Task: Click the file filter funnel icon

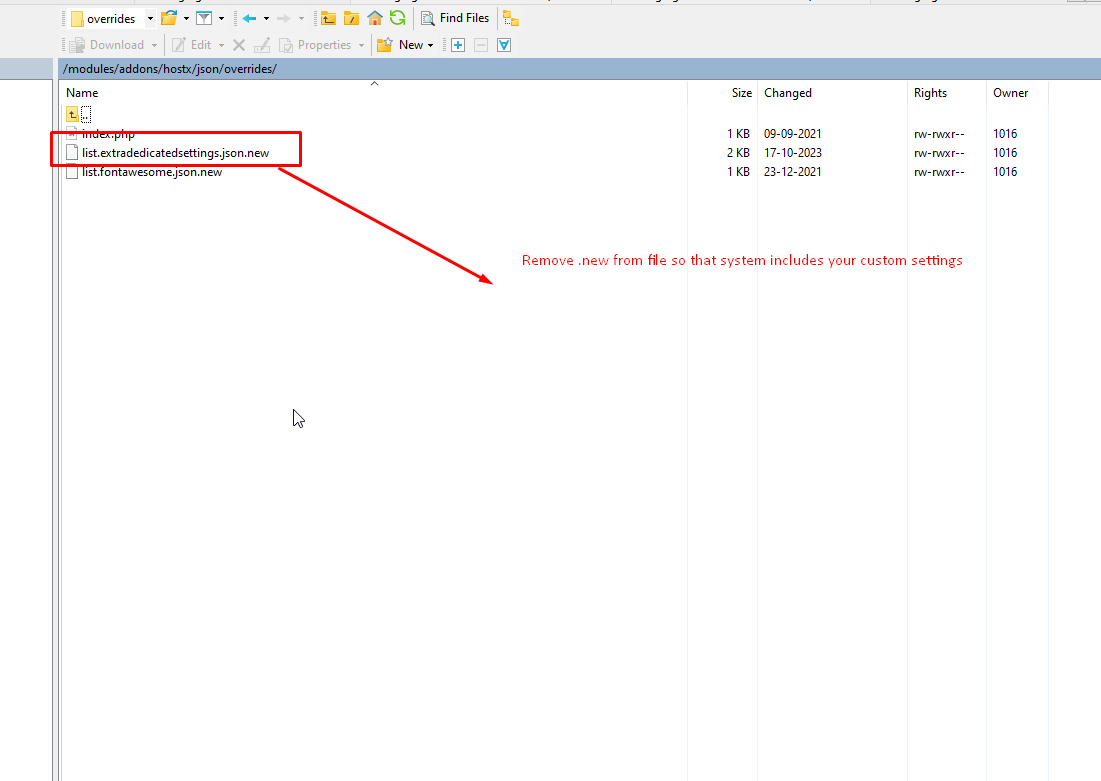Action: [x=203, y=18]
